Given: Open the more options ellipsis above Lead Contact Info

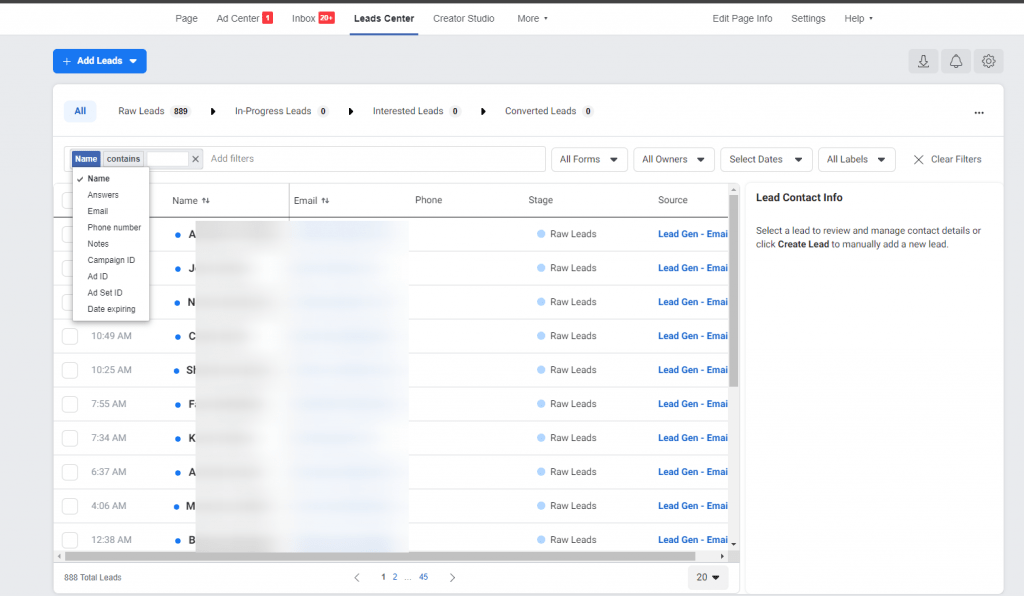Looking at the screenshot, I should coord(978,113).
